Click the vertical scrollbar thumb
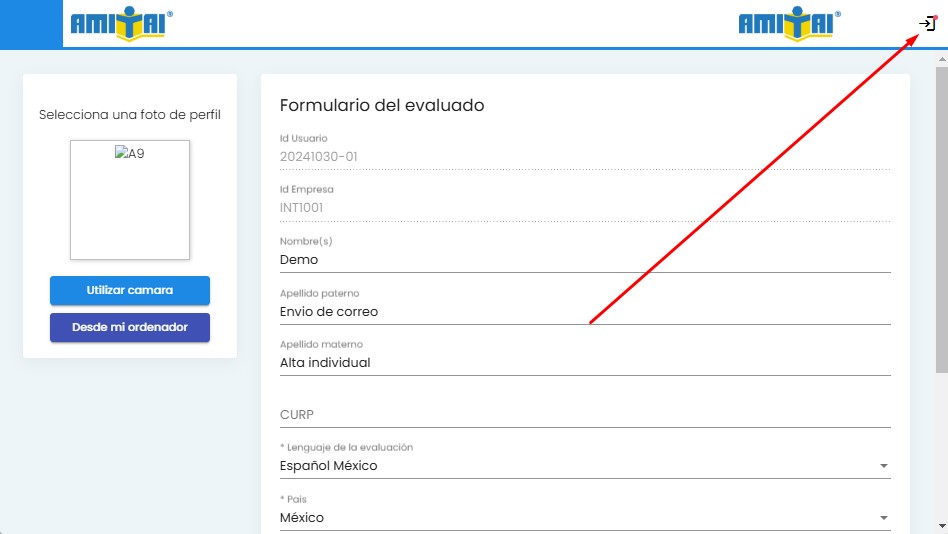Screen dimensions: 948x534 pyautogui.click(x=940, y=200)
